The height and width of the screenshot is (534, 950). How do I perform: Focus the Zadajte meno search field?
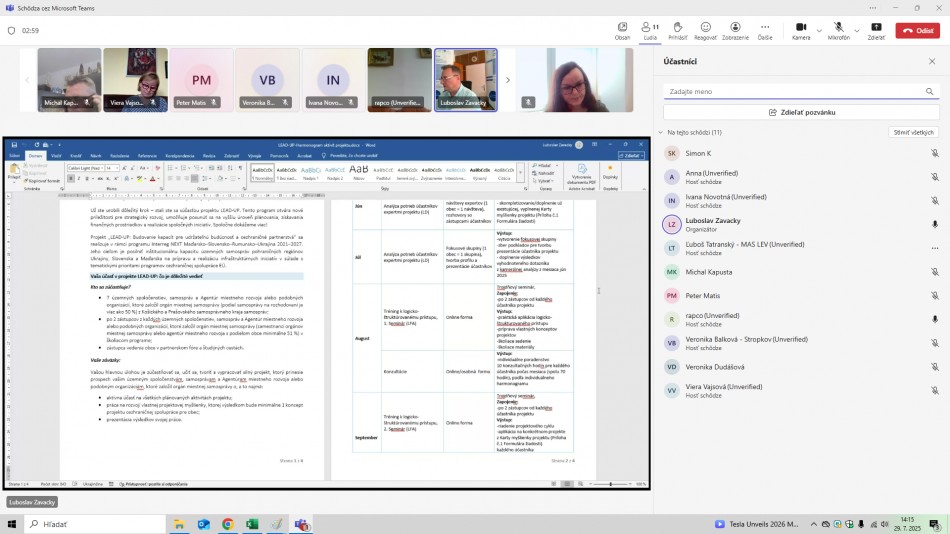tap(801, 92)
